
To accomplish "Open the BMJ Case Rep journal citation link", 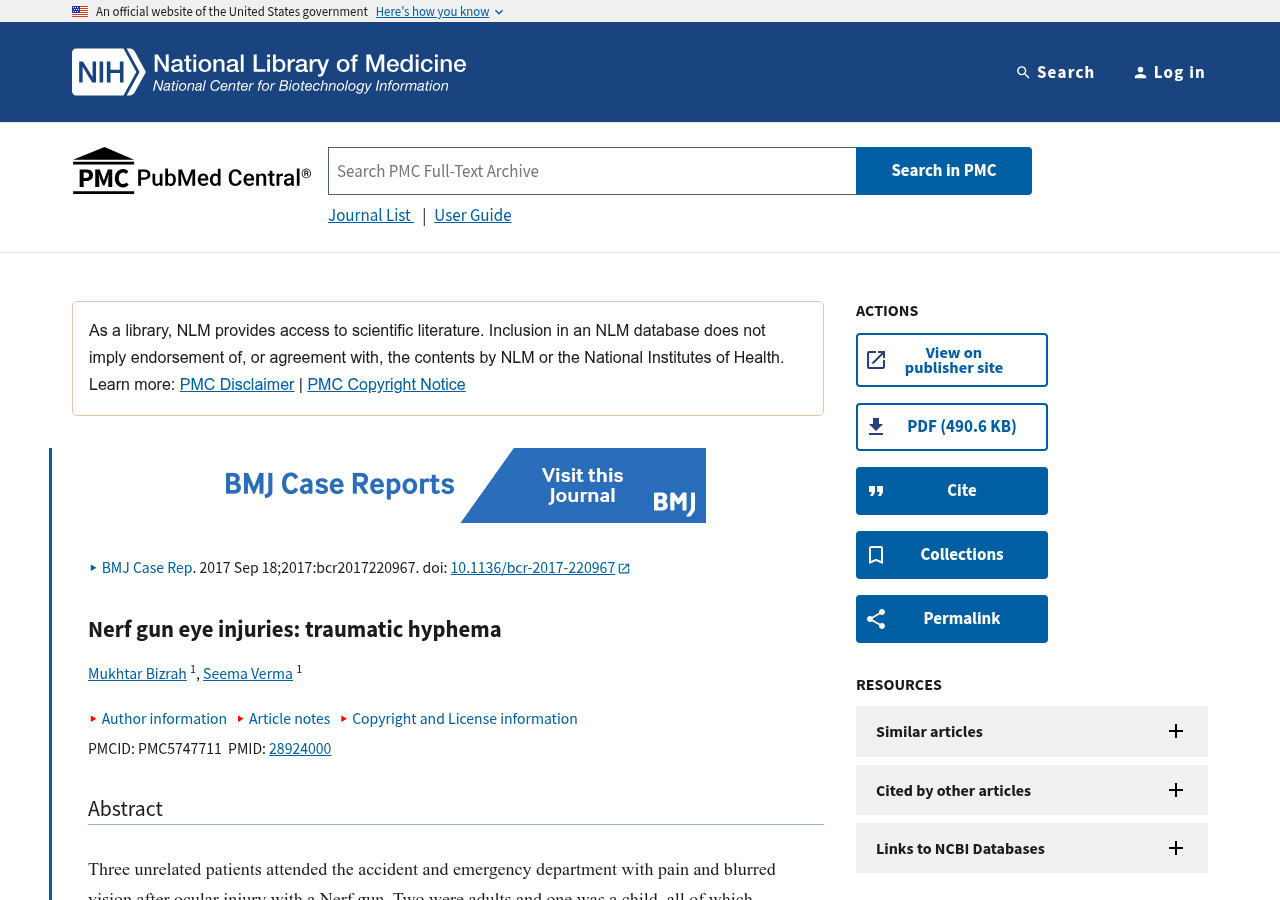I will tap(146, 567).
